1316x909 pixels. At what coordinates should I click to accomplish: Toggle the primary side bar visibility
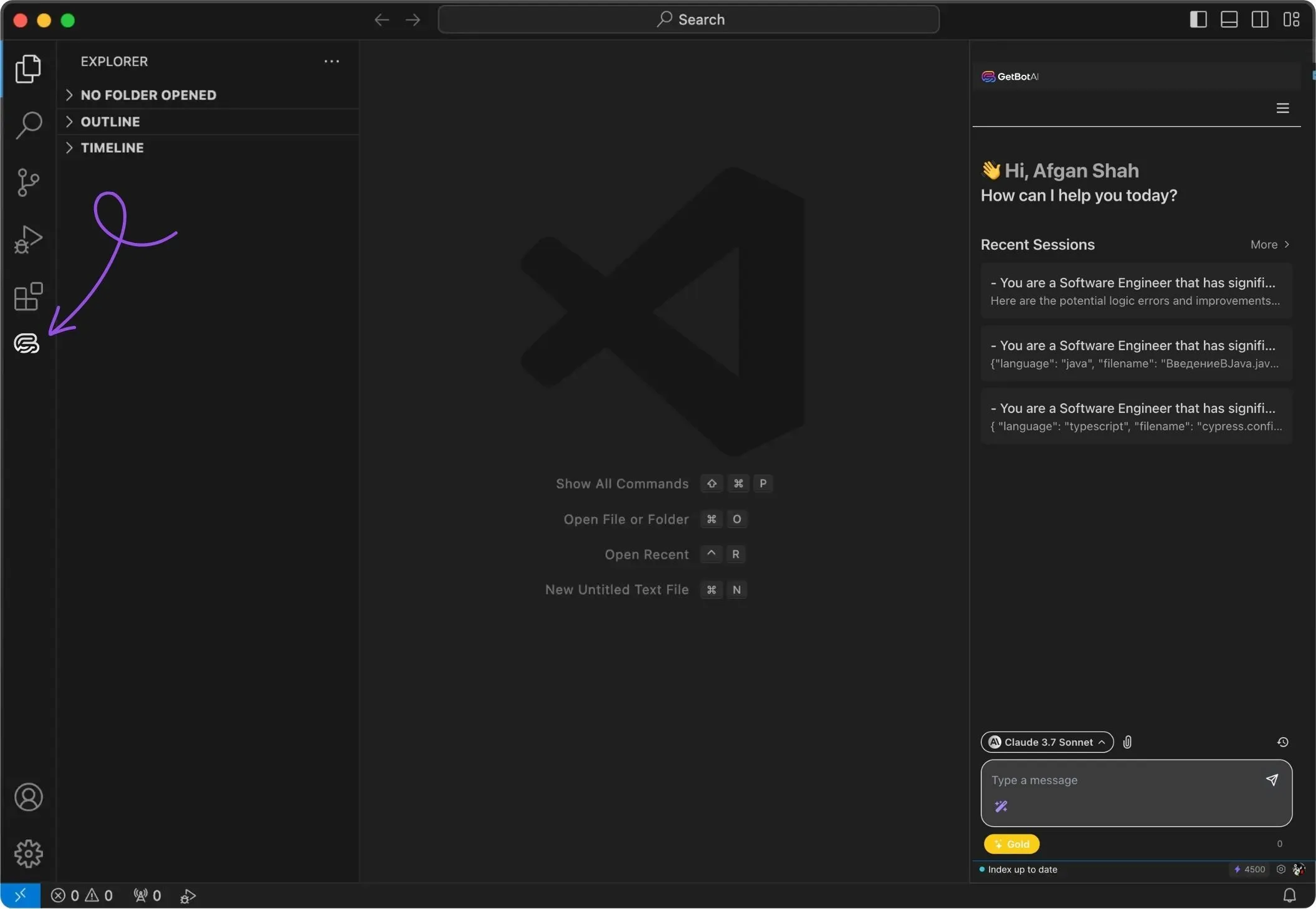tap(1198, 19)
